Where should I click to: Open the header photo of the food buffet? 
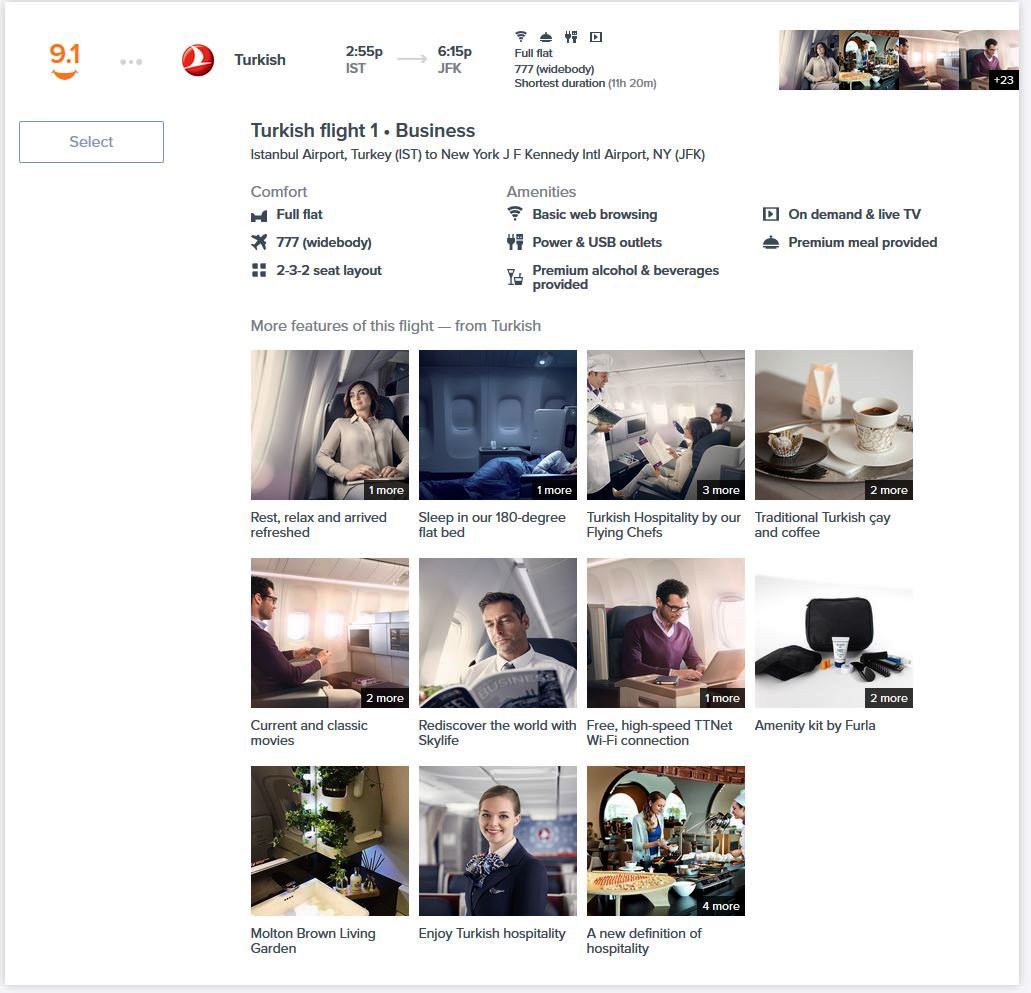coord(869,60)
